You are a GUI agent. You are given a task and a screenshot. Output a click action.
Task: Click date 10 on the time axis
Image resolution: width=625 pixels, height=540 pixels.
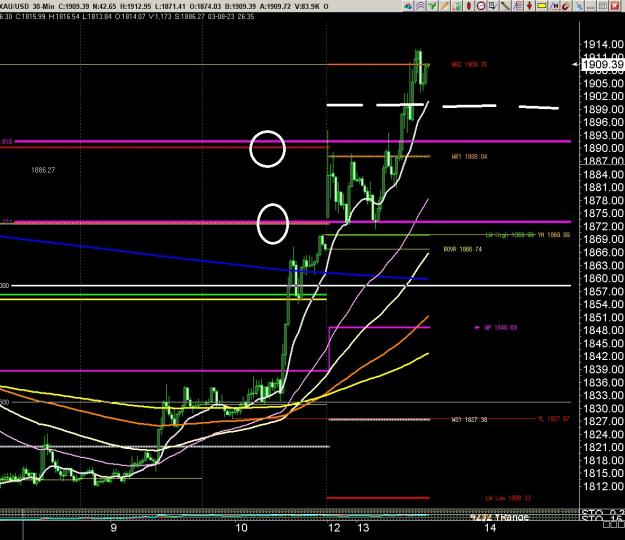(x=241, y=528)
